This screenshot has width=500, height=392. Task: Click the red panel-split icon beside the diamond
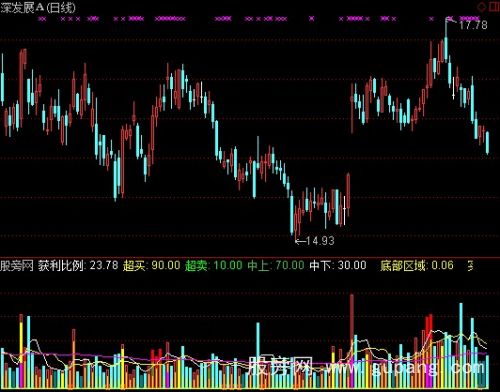[x=494, y=7]
